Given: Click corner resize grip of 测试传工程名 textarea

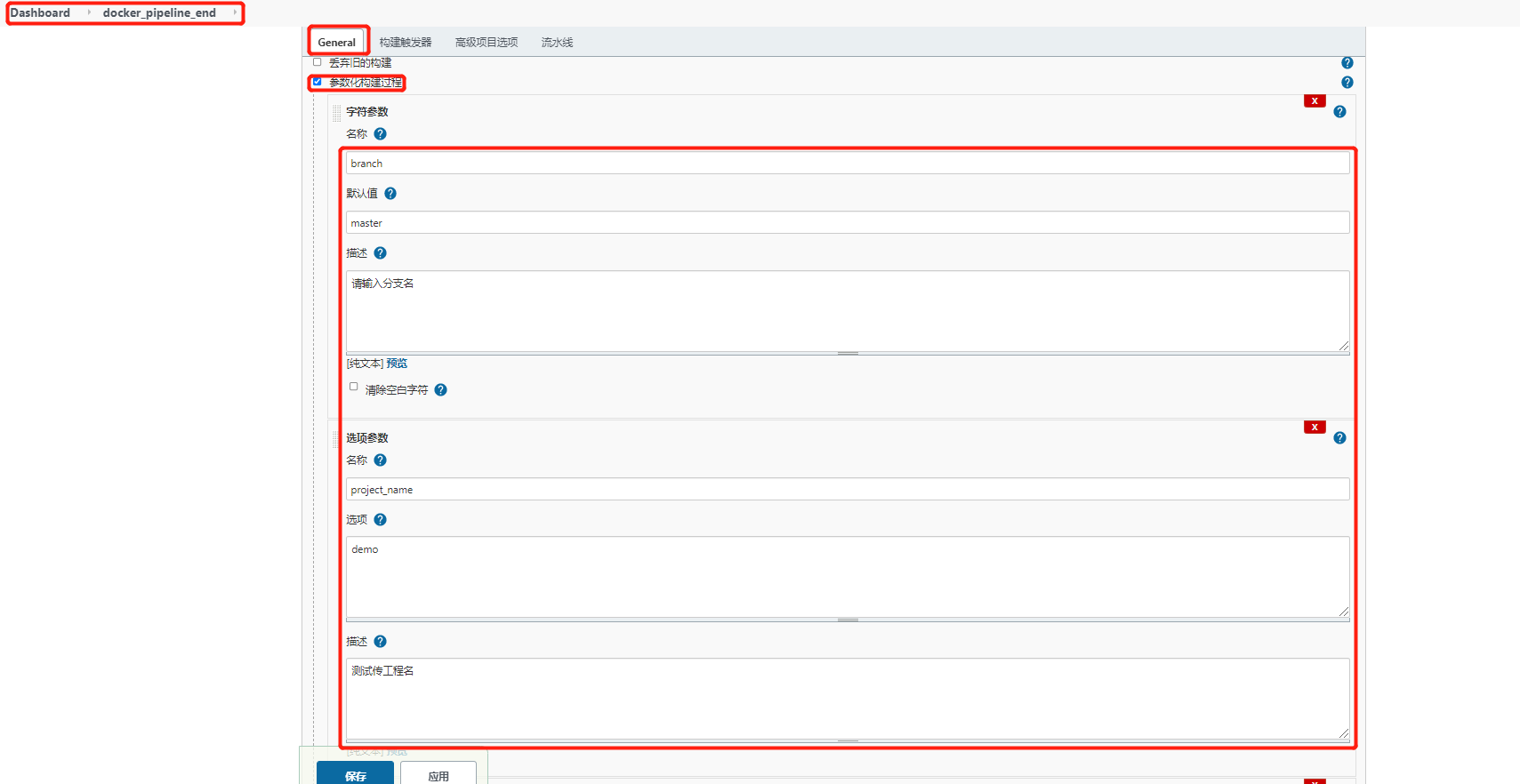Looking at the screenshot, I should click(1344, 733).
